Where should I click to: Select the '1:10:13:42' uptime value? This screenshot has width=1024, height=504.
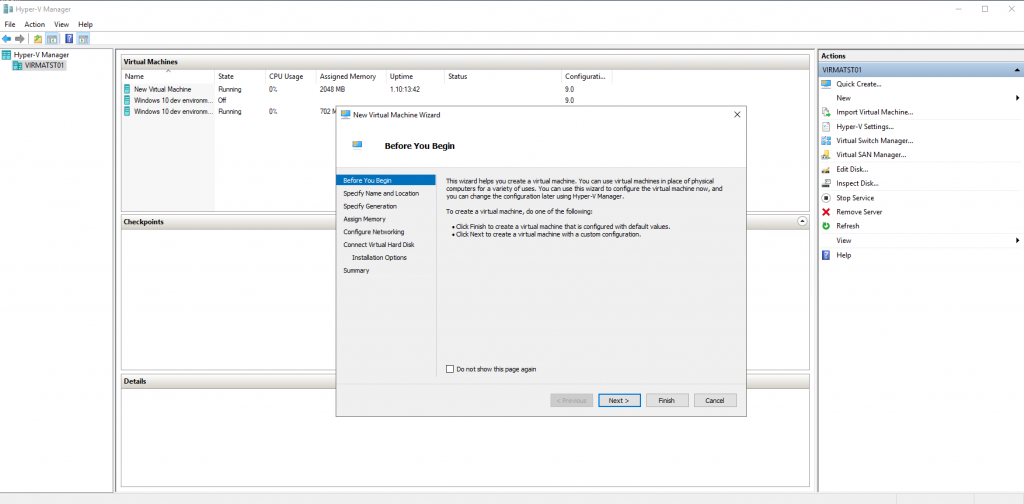pos(405,89)
